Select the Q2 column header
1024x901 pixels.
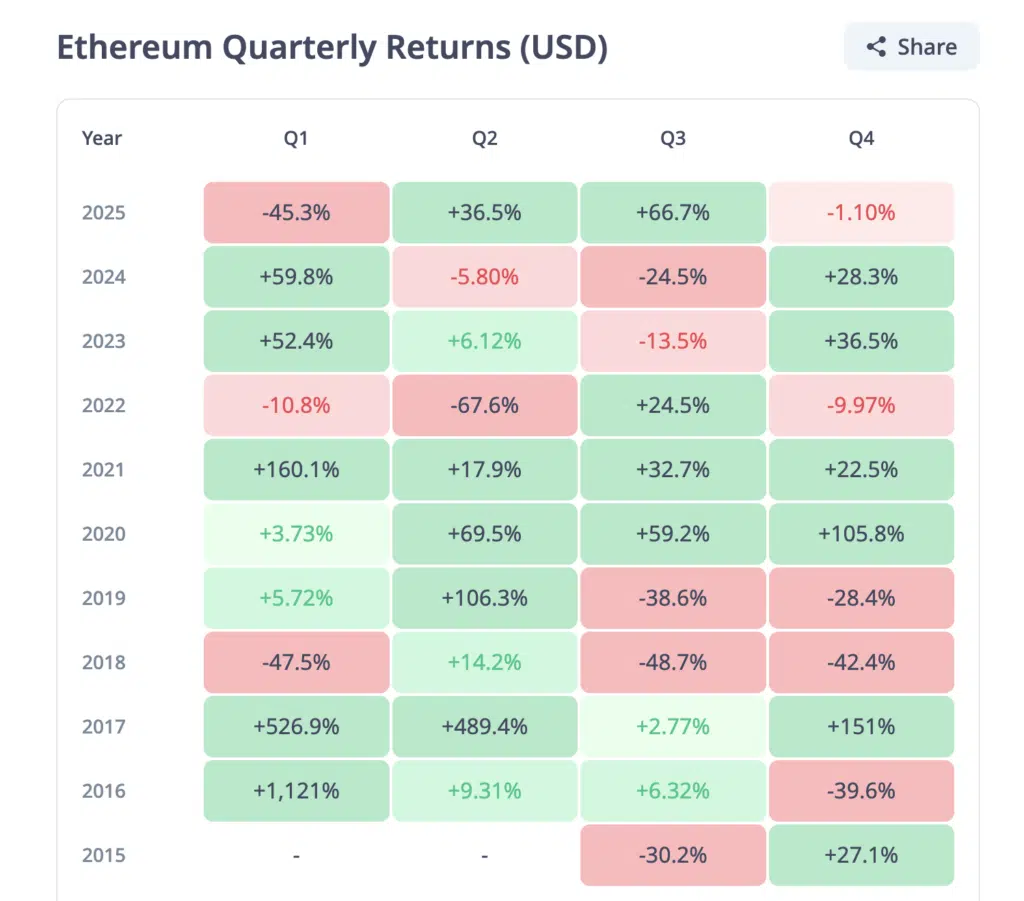click(485, 139)
